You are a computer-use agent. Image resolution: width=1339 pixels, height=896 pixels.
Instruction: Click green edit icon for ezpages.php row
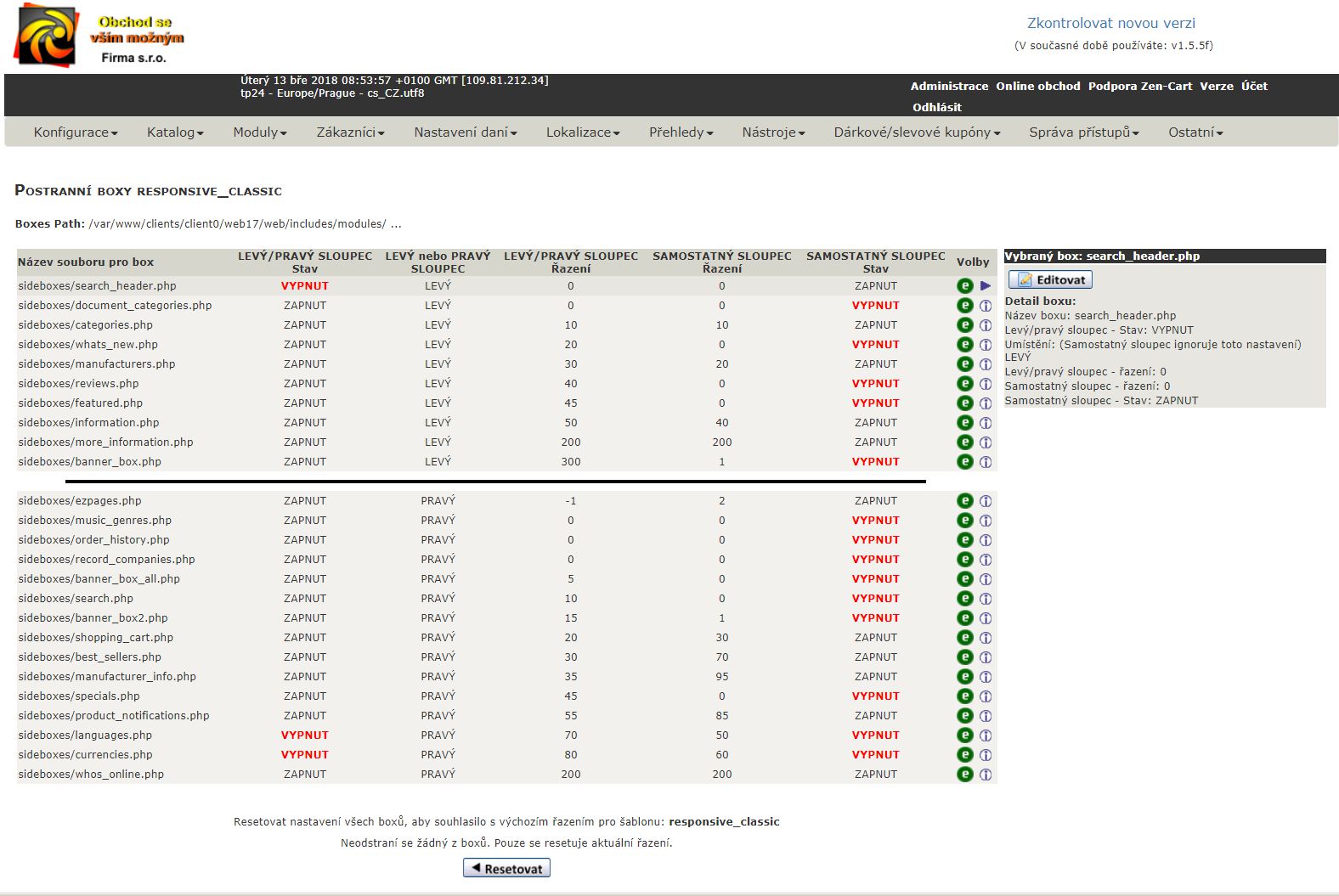click(964, 501)
